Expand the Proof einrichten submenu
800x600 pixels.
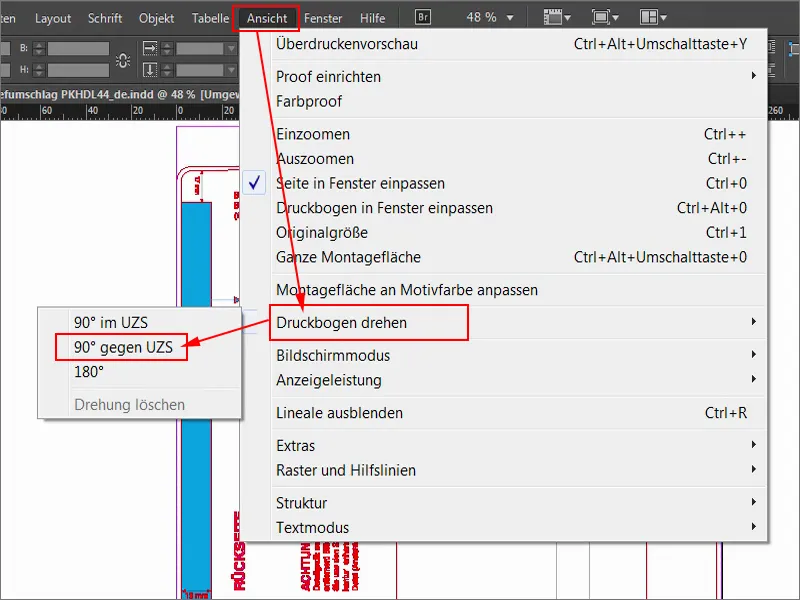tap(511, 77)
